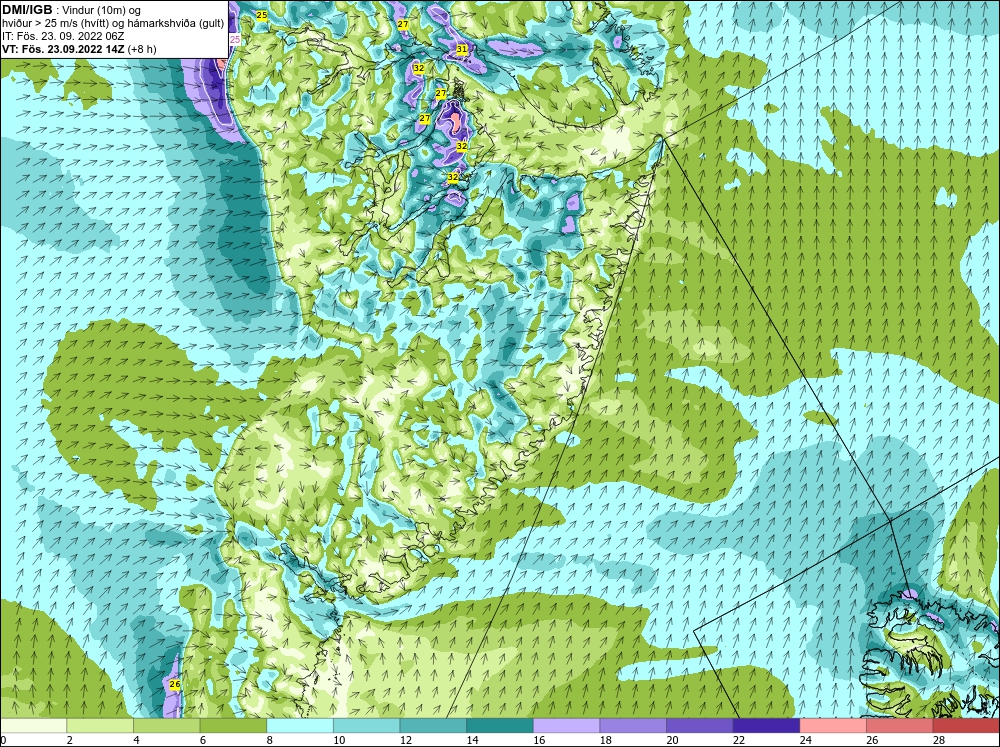This screenshot has height=747, width=1000.
Task: Click the legend scale number 20
Action: coord(672,740)
